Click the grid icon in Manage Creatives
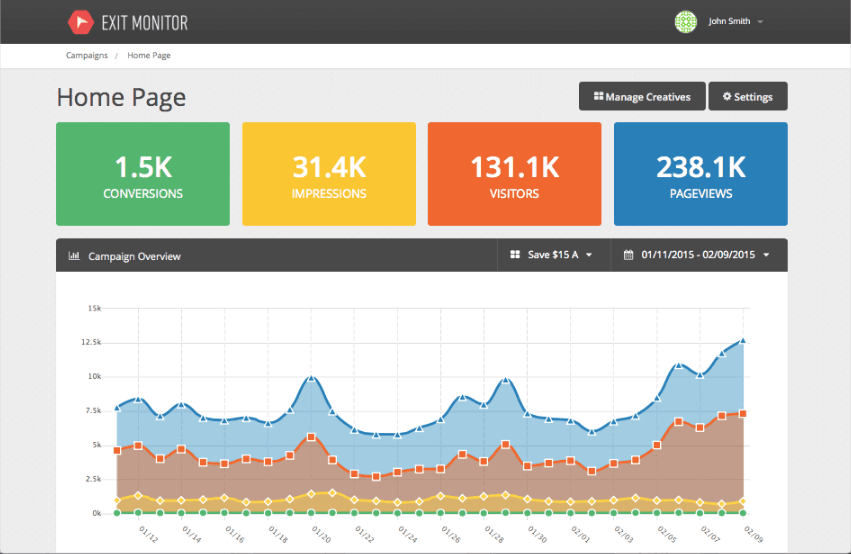The width and height of the screenshot is (851, 554). [598, 97]
